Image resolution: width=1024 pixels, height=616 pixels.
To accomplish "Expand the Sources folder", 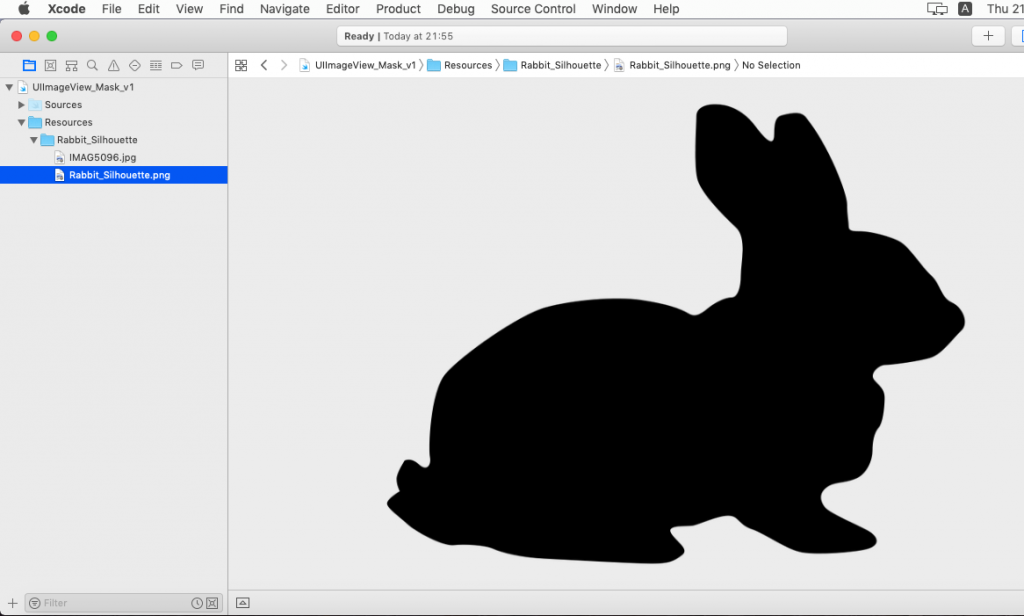I will click(21, 105).
